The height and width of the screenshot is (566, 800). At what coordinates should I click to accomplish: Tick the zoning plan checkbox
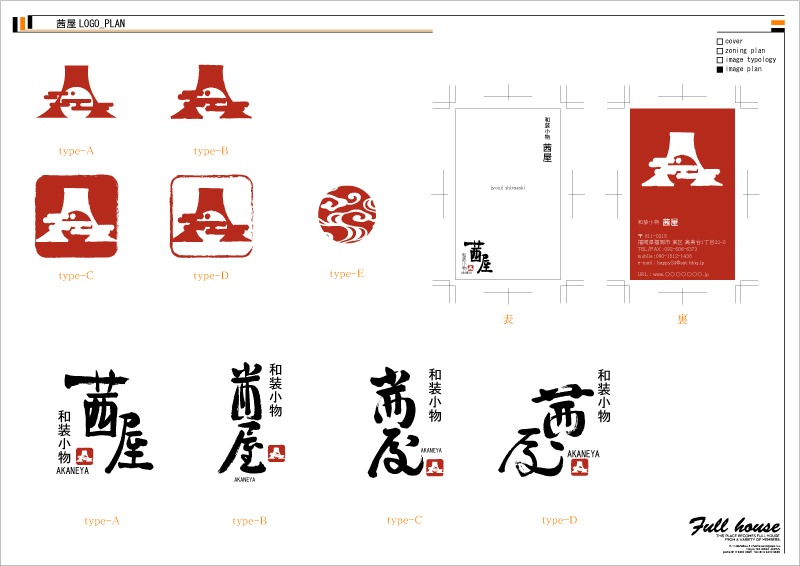click(719, 51)
